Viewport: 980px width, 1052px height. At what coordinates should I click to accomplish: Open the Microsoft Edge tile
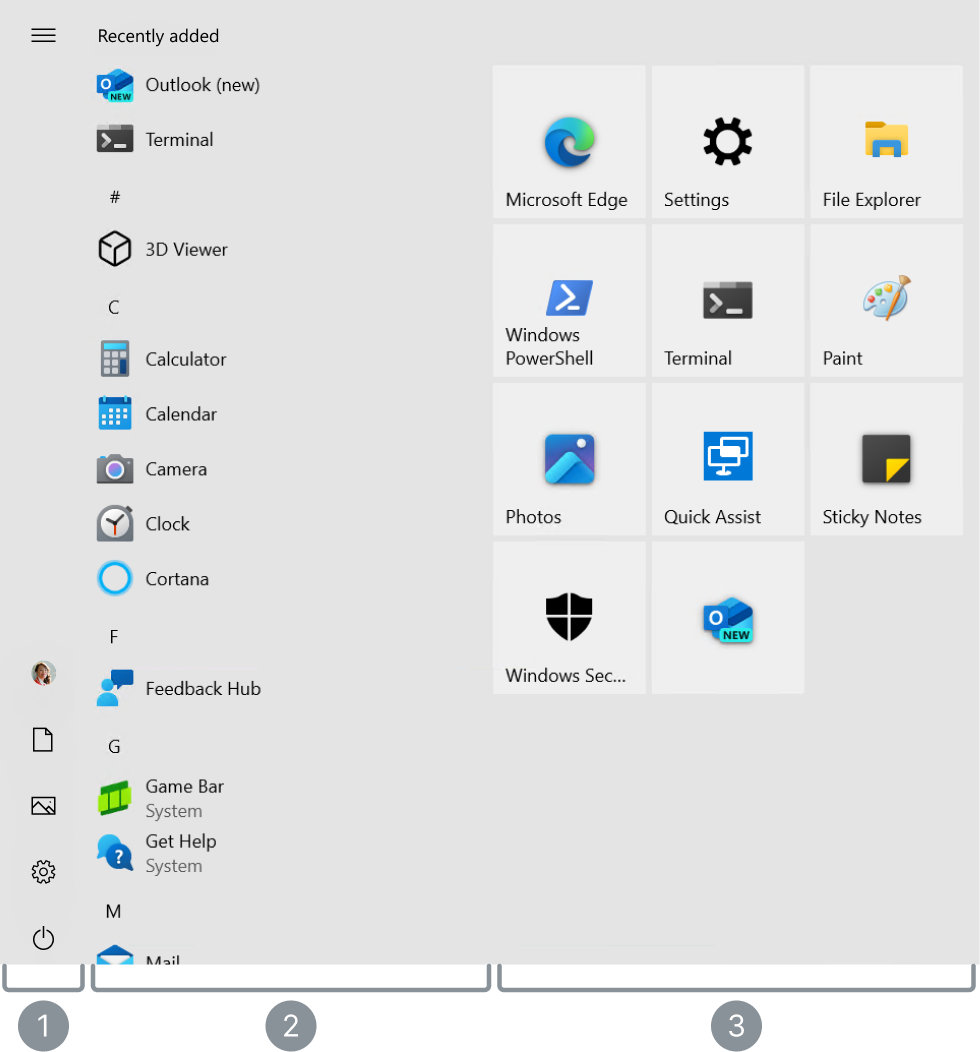[568, 142]
